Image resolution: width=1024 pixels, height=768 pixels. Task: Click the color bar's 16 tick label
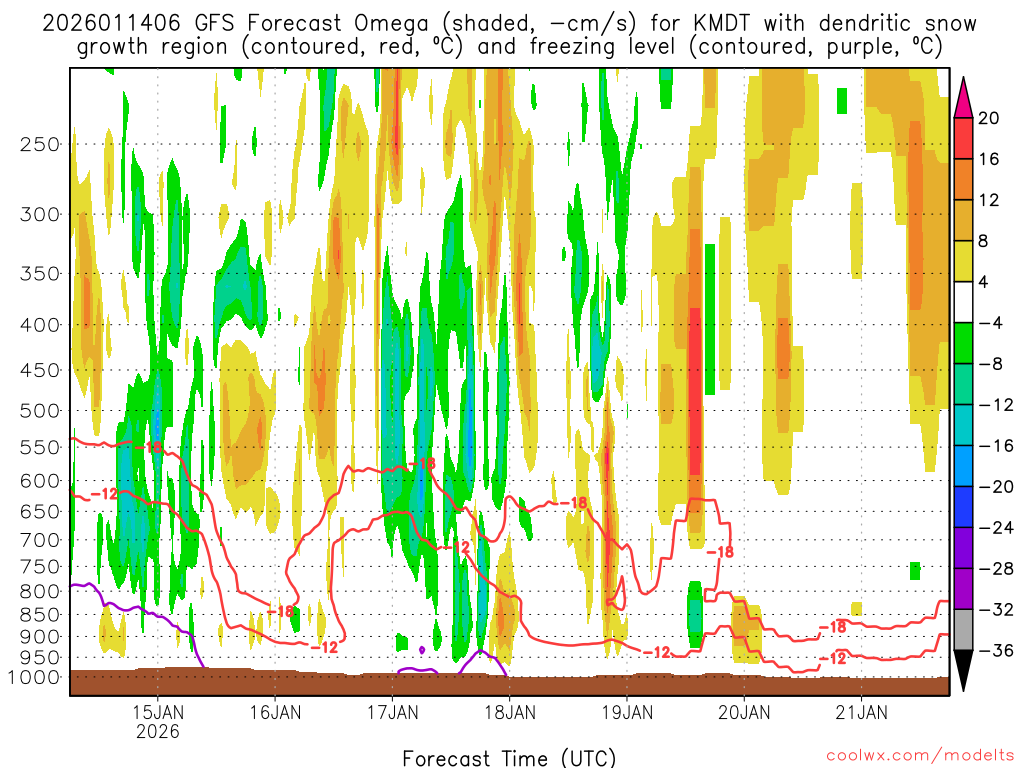[x=989, y=159]
